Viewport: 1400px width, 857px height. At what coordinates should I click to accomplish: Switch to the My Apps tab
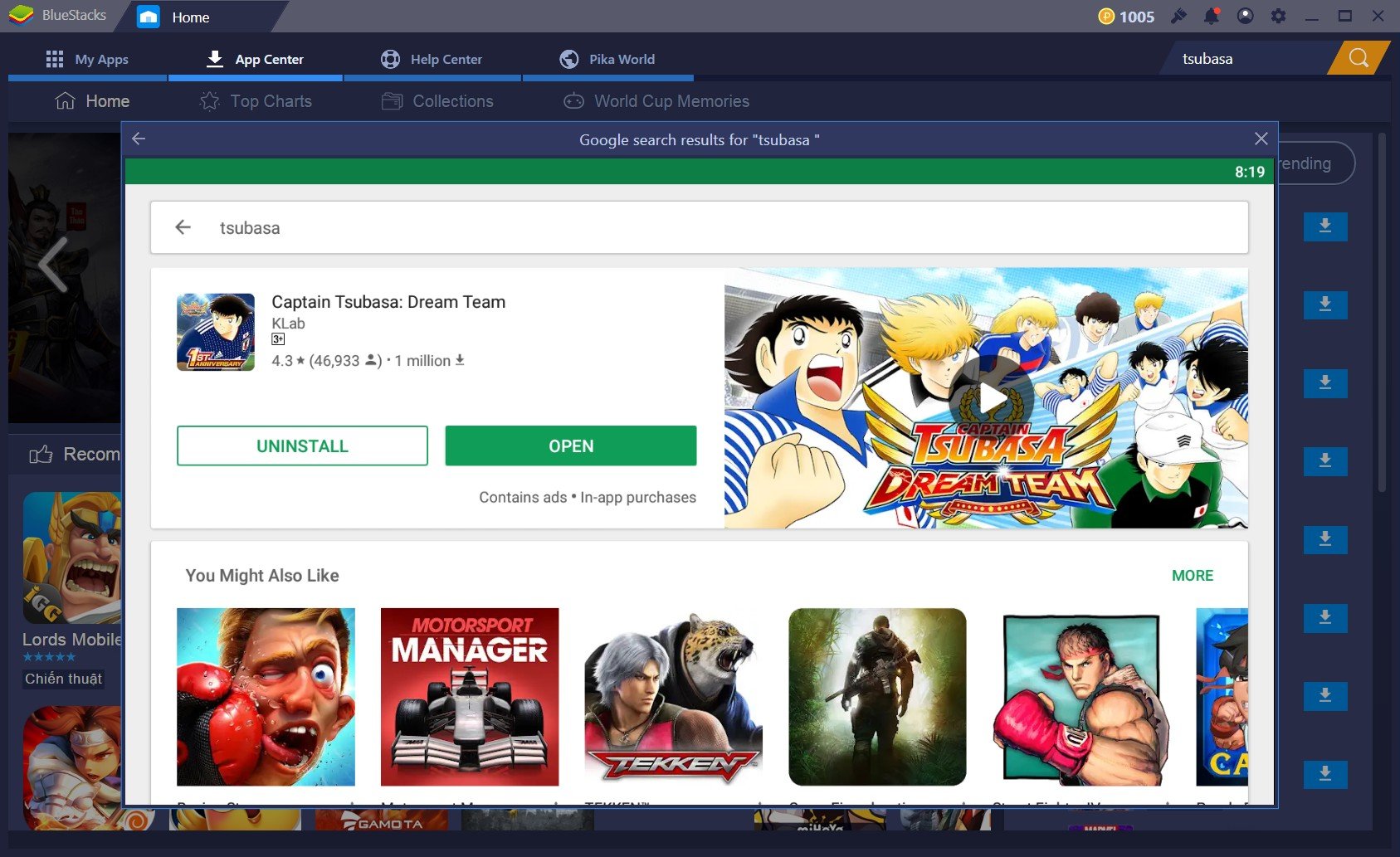point(87,59)
